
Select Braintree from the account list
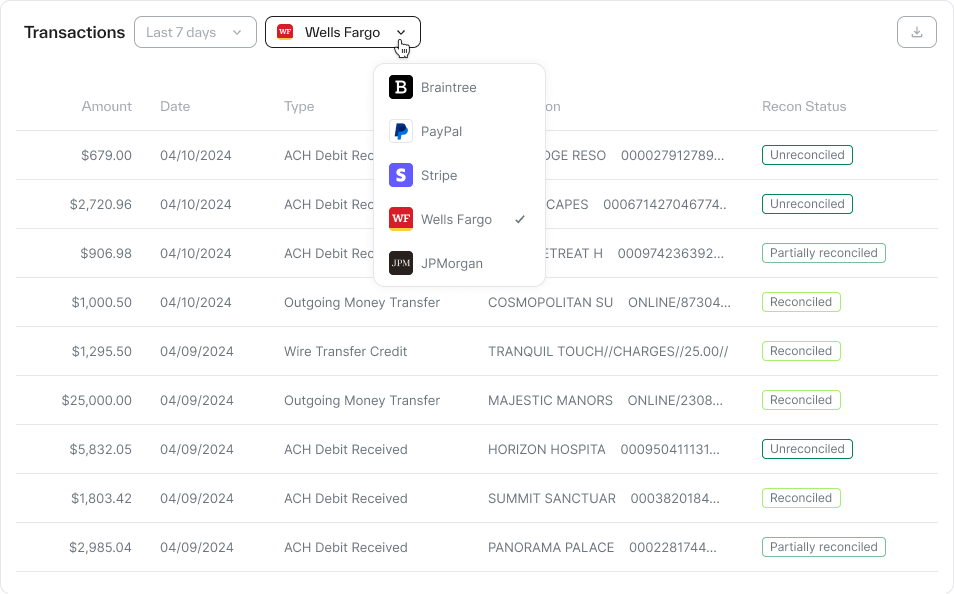pyautogui.click(x=449, y=88)
